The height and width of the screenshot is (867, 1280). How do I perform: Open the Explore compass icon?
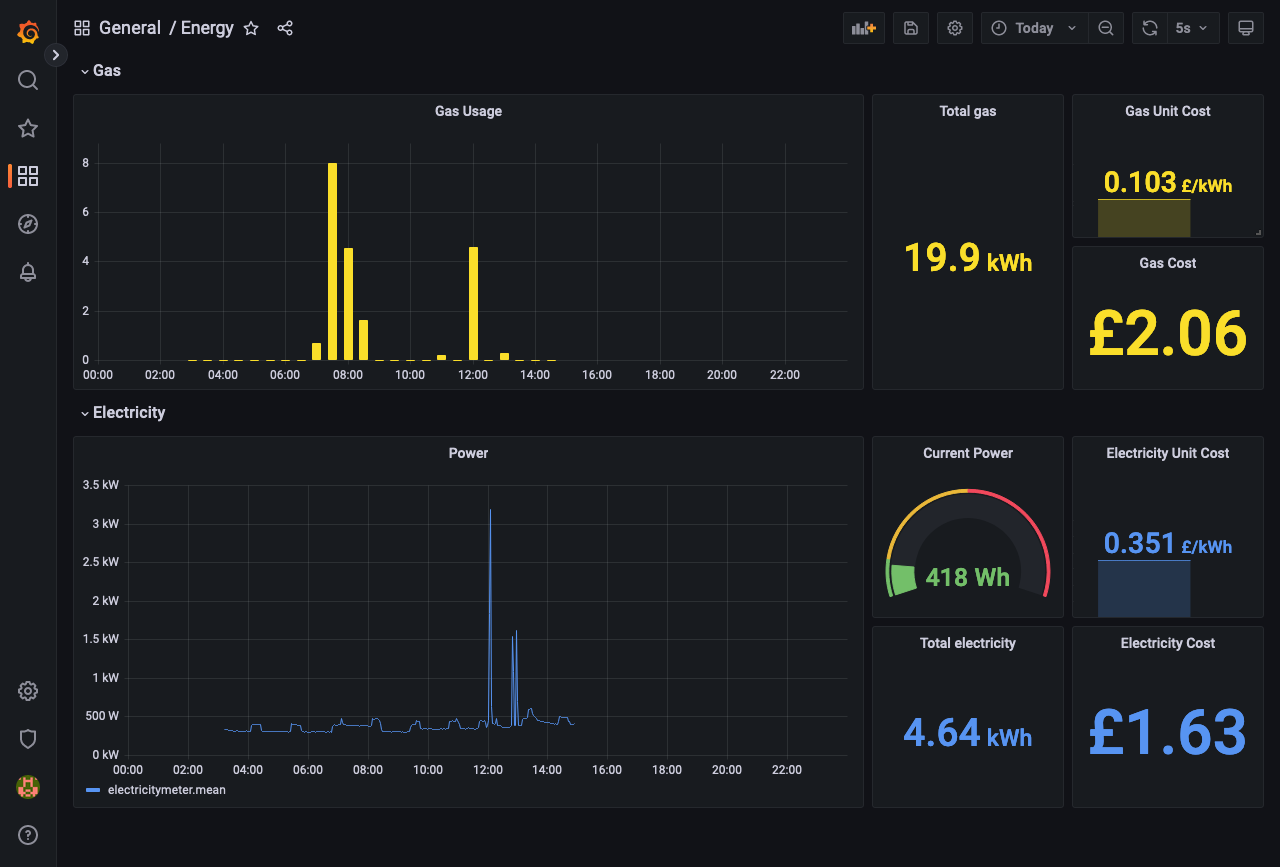28,224
